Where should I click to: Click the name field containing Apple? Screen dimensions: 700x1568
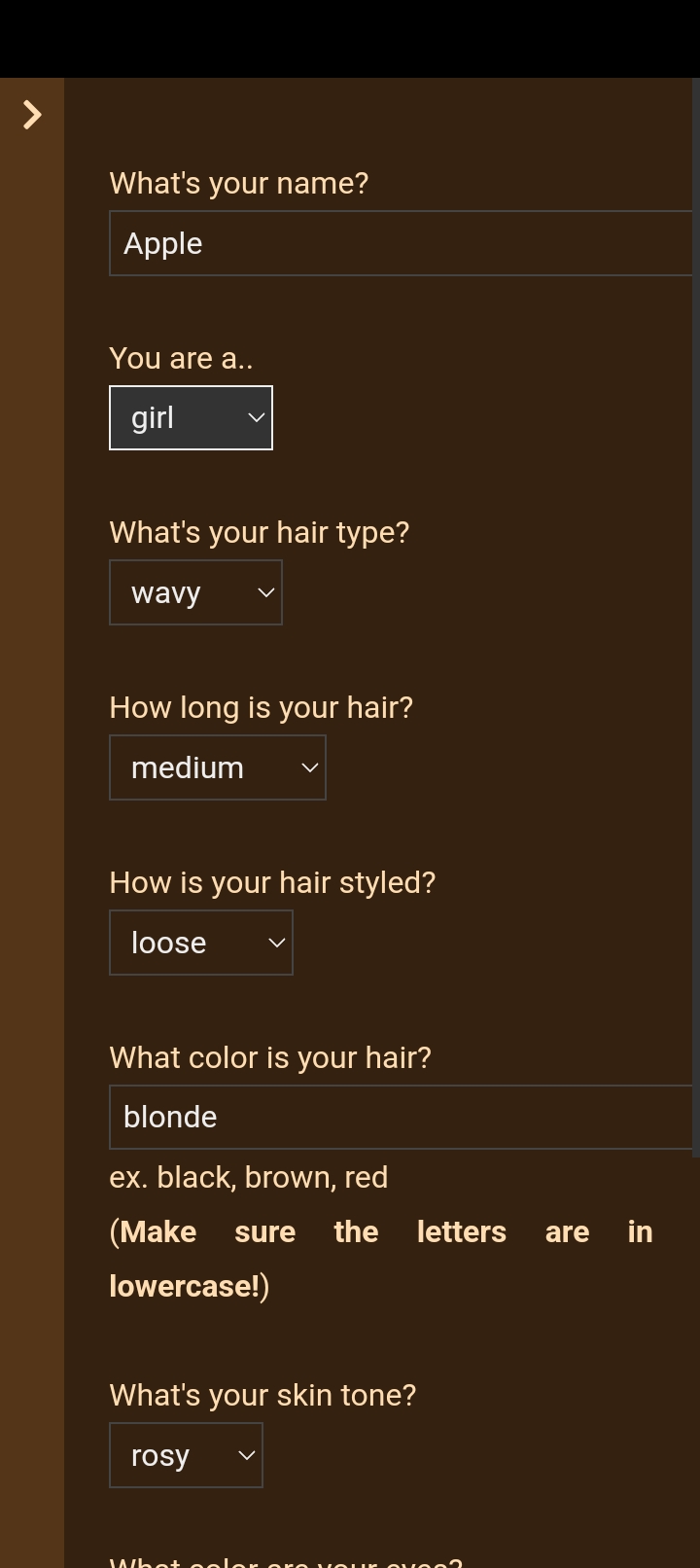point(401,243)
